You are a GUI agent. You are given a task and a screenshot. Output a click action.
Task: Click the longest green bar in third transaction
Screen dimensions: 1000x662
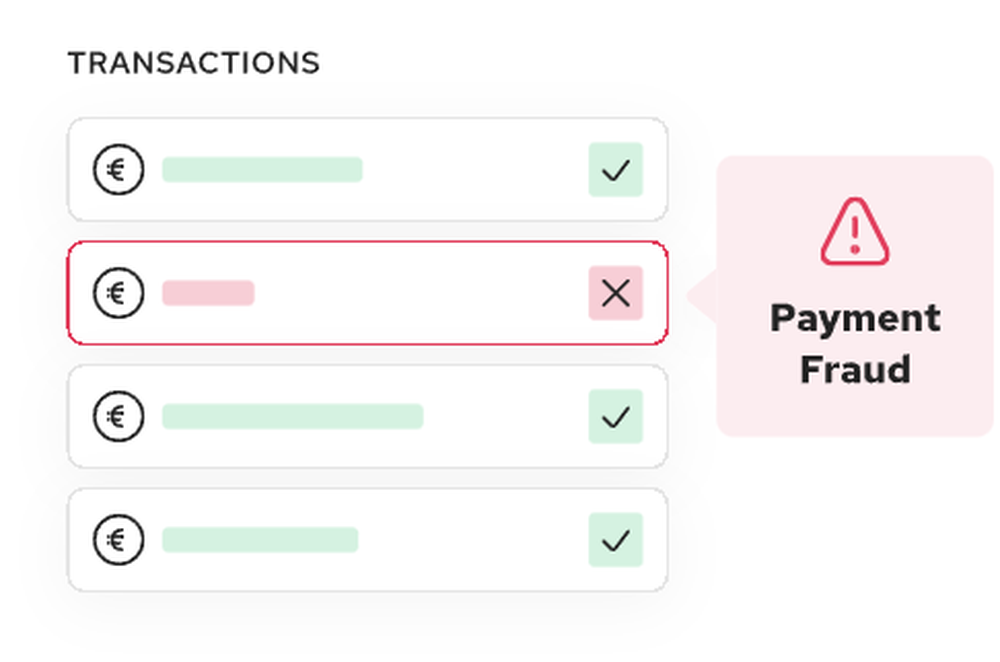pyautogui.click(x=292, y=417)
